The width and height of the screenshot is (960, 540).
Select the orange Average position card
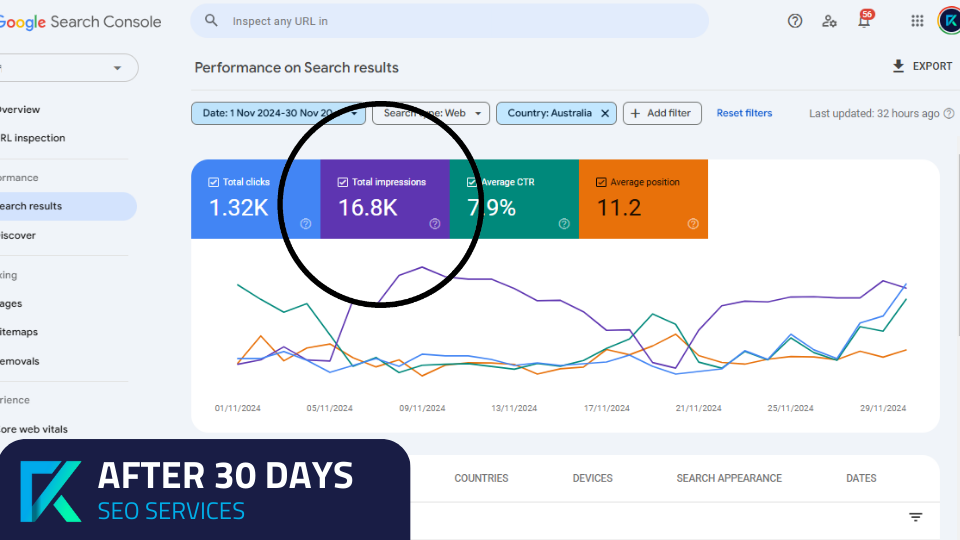click(x=643, y=199)
